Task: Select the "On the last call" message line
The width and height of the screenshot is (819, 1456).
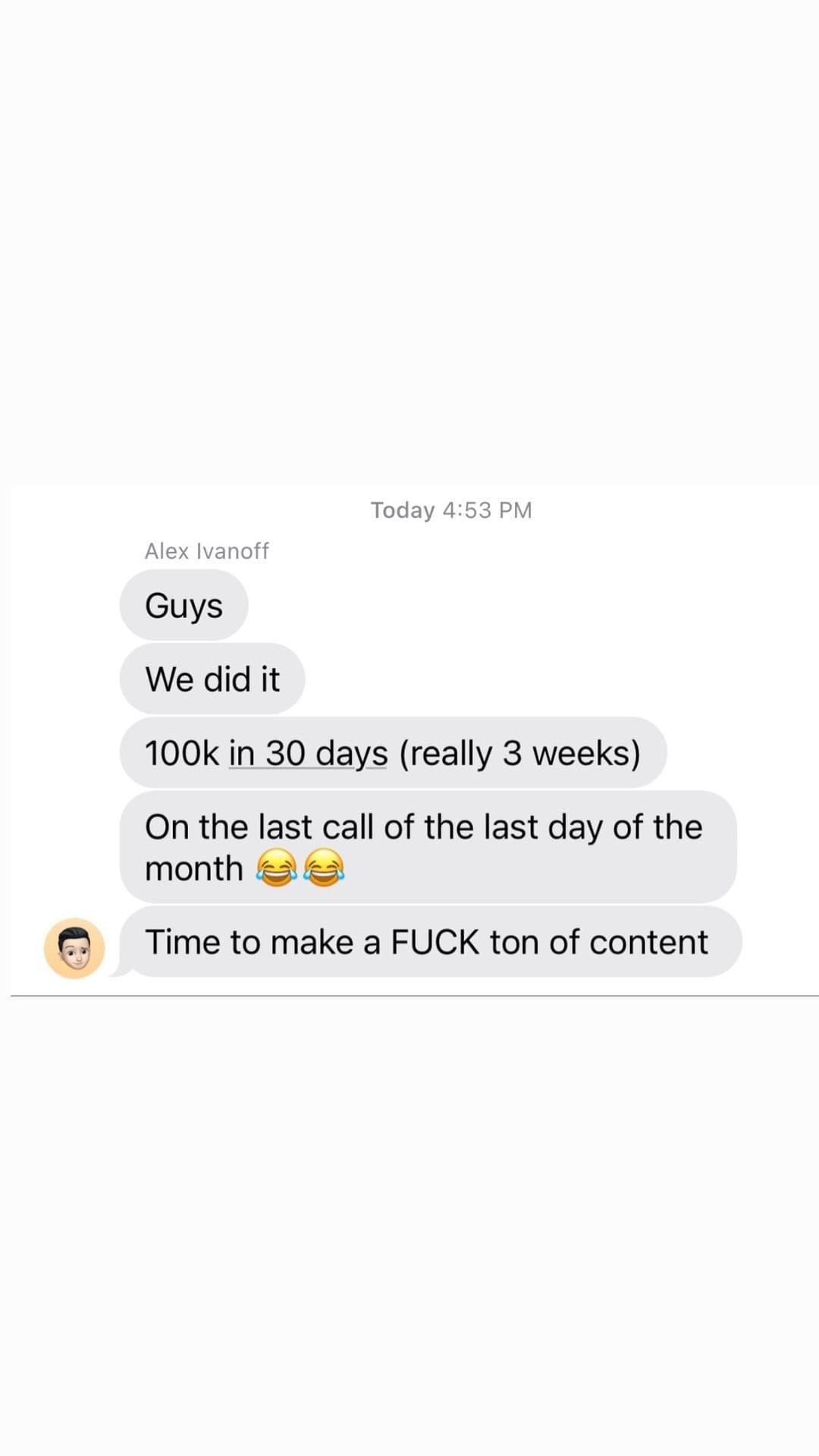Action: (423, 827)
